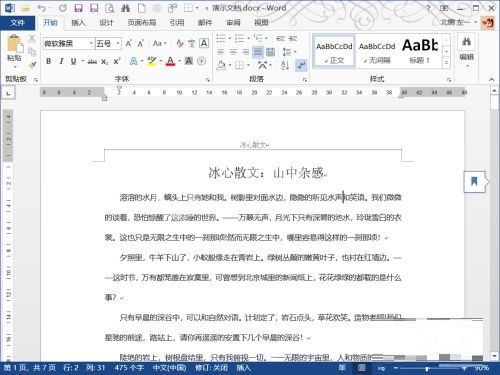Viewport: 500px width, 375px height.
Task: Open the font name dropdown
Action: click(x=91, y=44)
